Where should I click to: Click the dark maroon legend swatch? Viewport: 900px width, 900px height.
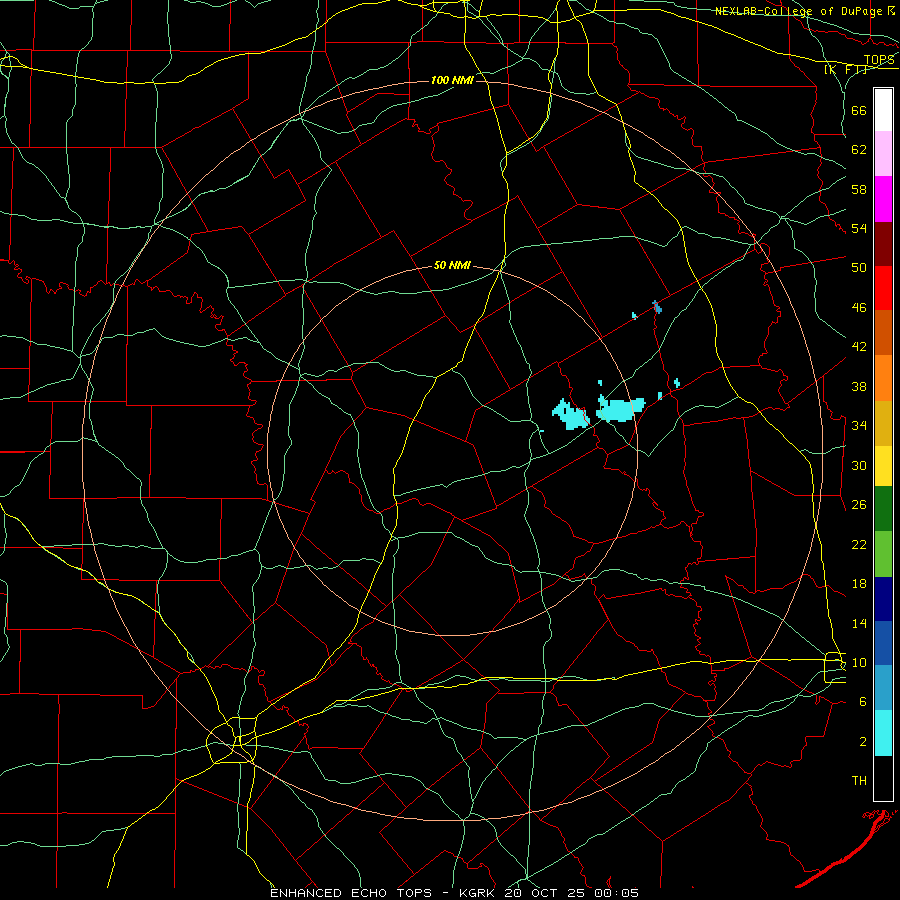pos(883,244)
